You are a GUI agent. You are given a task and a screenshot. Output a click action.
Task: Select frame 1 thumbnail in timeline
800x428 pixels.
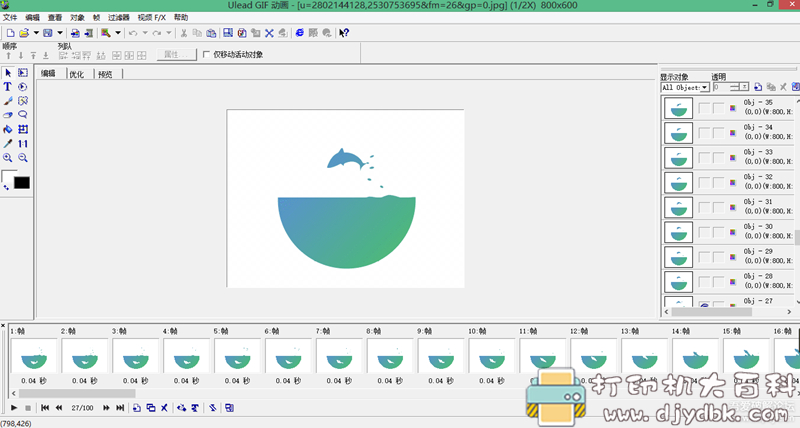pos(34,356)
